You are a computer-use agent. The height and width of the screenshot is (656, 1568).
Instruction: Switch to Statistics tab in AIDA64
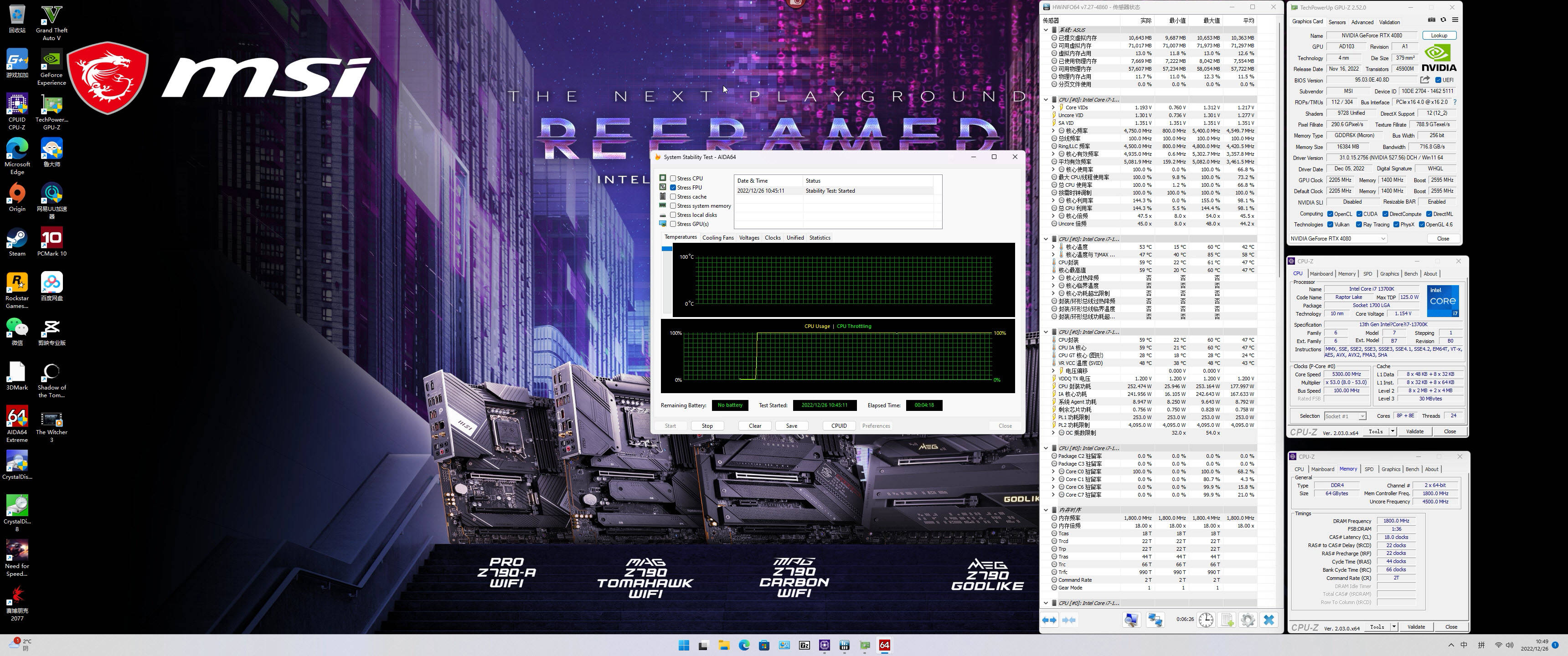coord(819,238)
